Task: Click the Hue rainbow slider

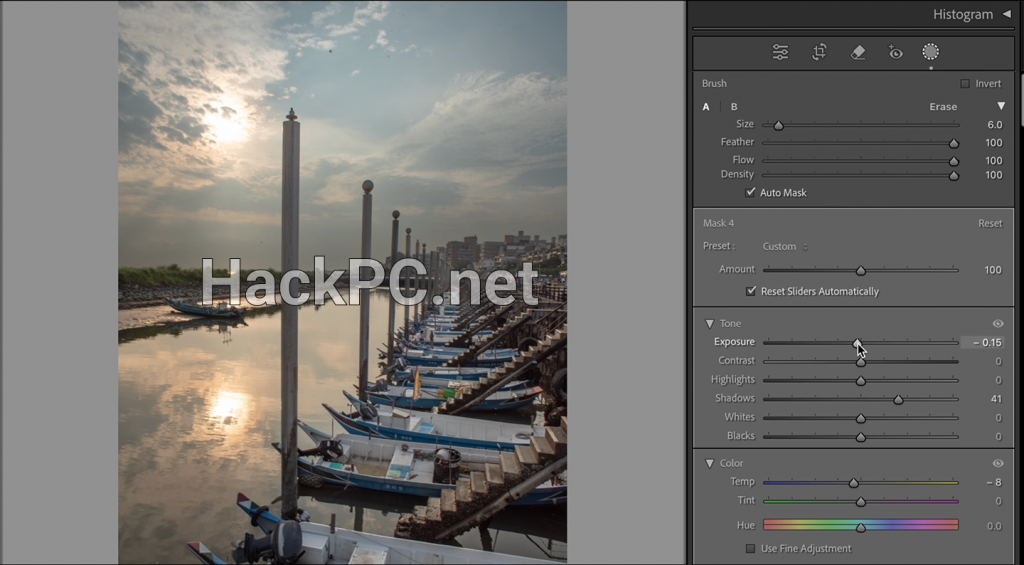Action: coord(861,525)
